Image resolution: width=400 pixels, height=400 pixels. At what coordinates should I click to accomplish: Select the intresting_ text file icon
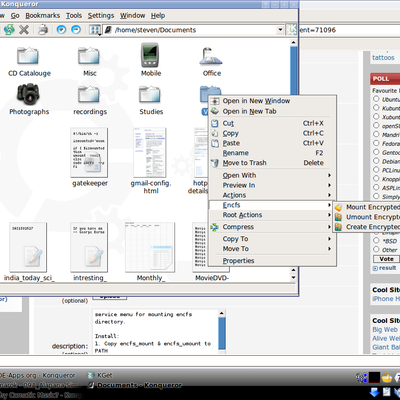tap(89, 247)
